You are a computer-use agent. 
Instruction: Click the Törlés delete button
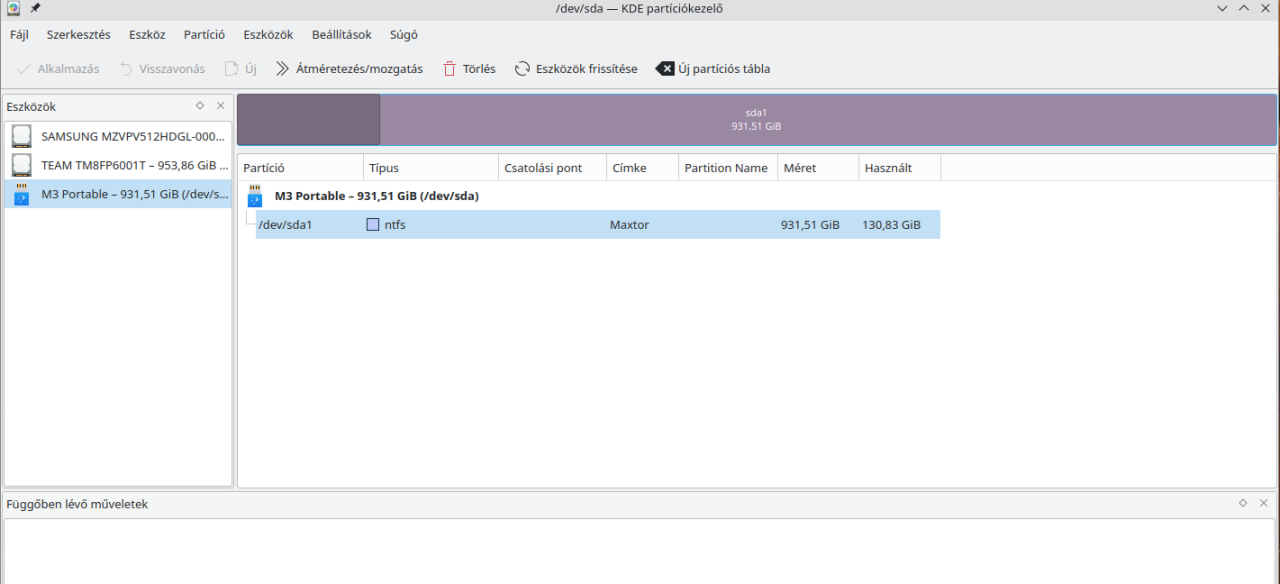pos(469,69)
